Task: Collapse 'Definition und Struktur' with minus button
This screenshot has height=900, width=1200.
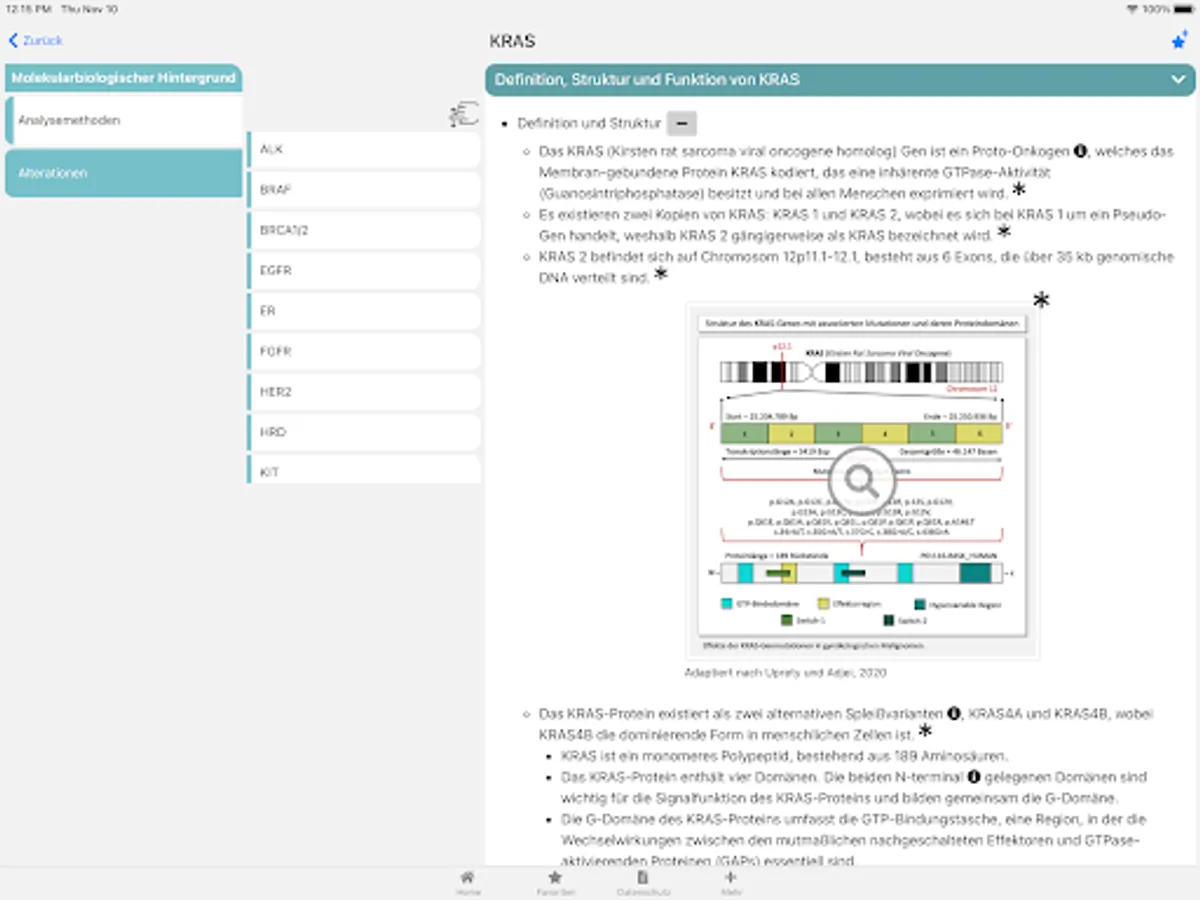Action: (682, 124)
